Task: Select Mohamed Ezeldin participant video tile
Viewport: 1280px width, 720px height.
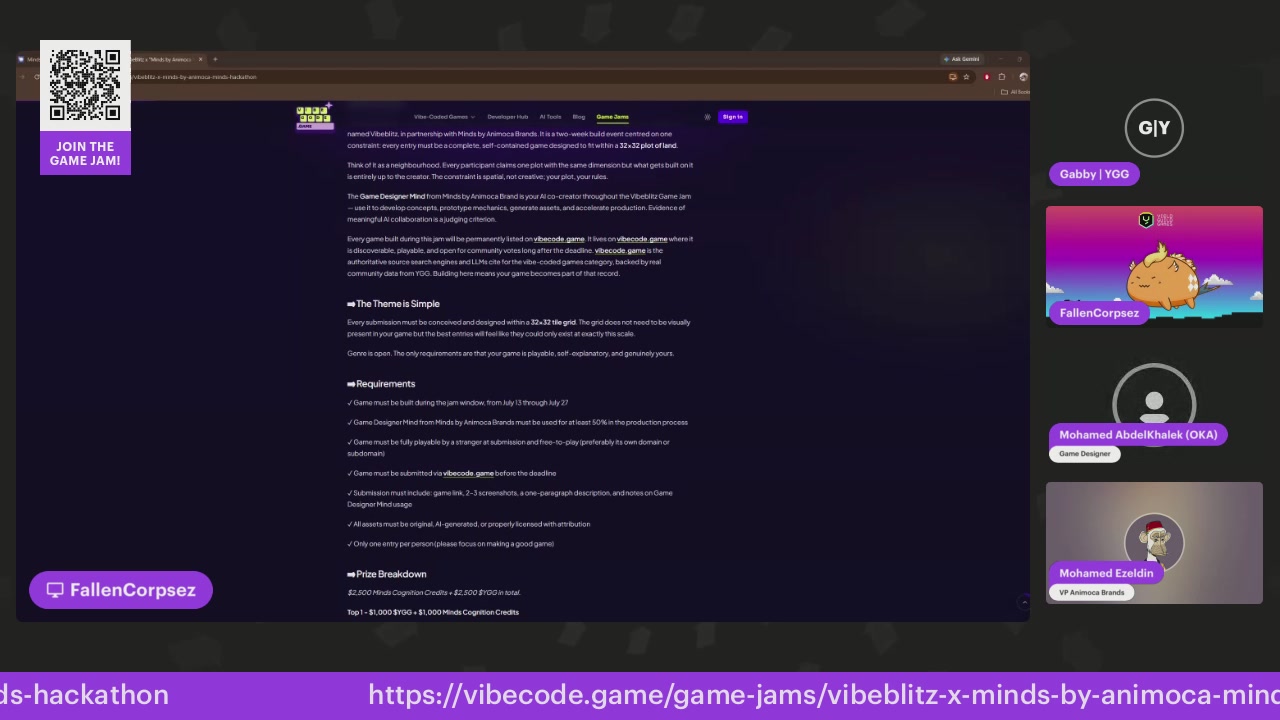Action: pyautogui.click(x=1154, y=543)
